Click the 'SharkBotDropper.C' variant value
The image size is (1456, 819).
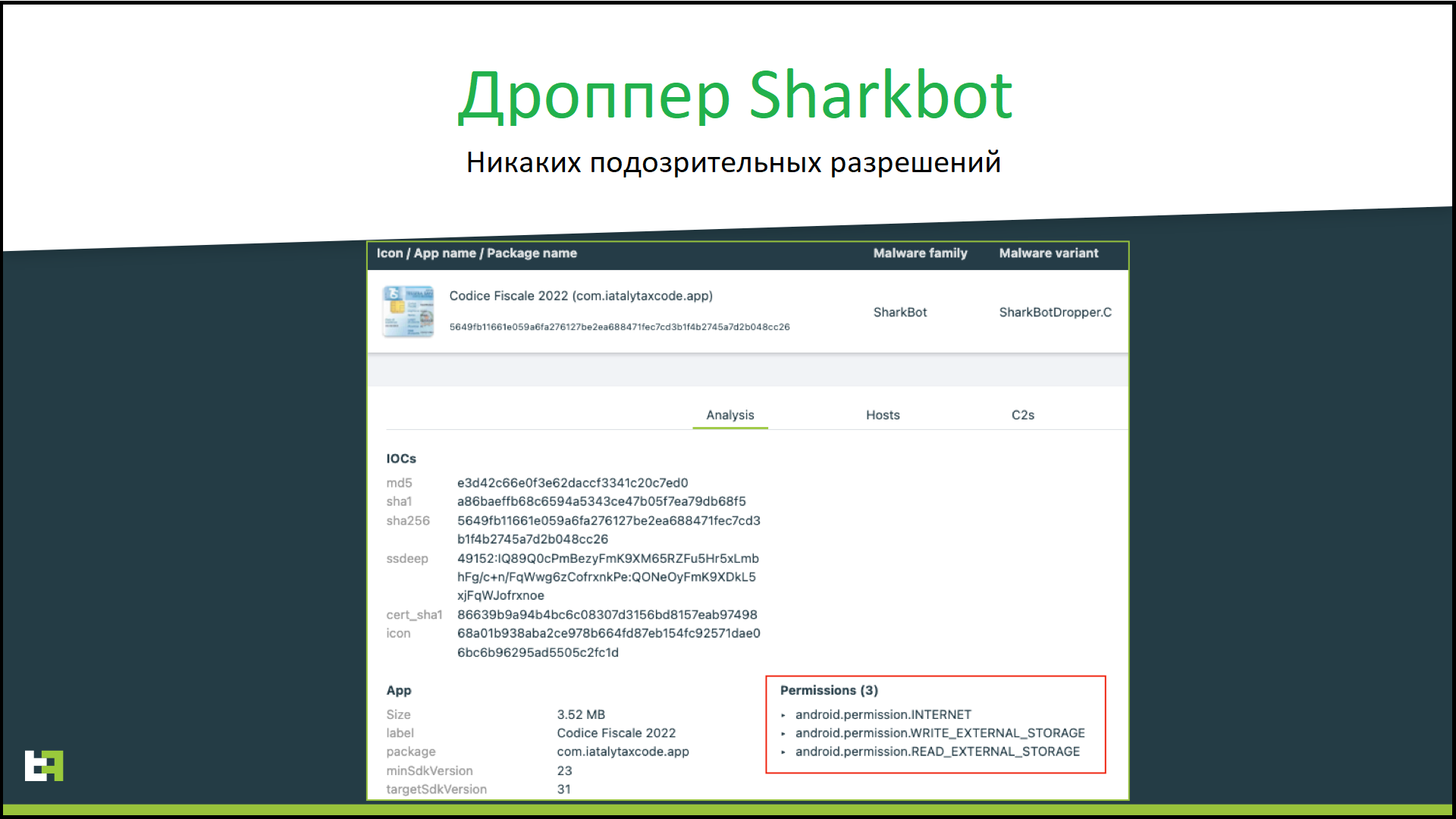(1055, 312)
